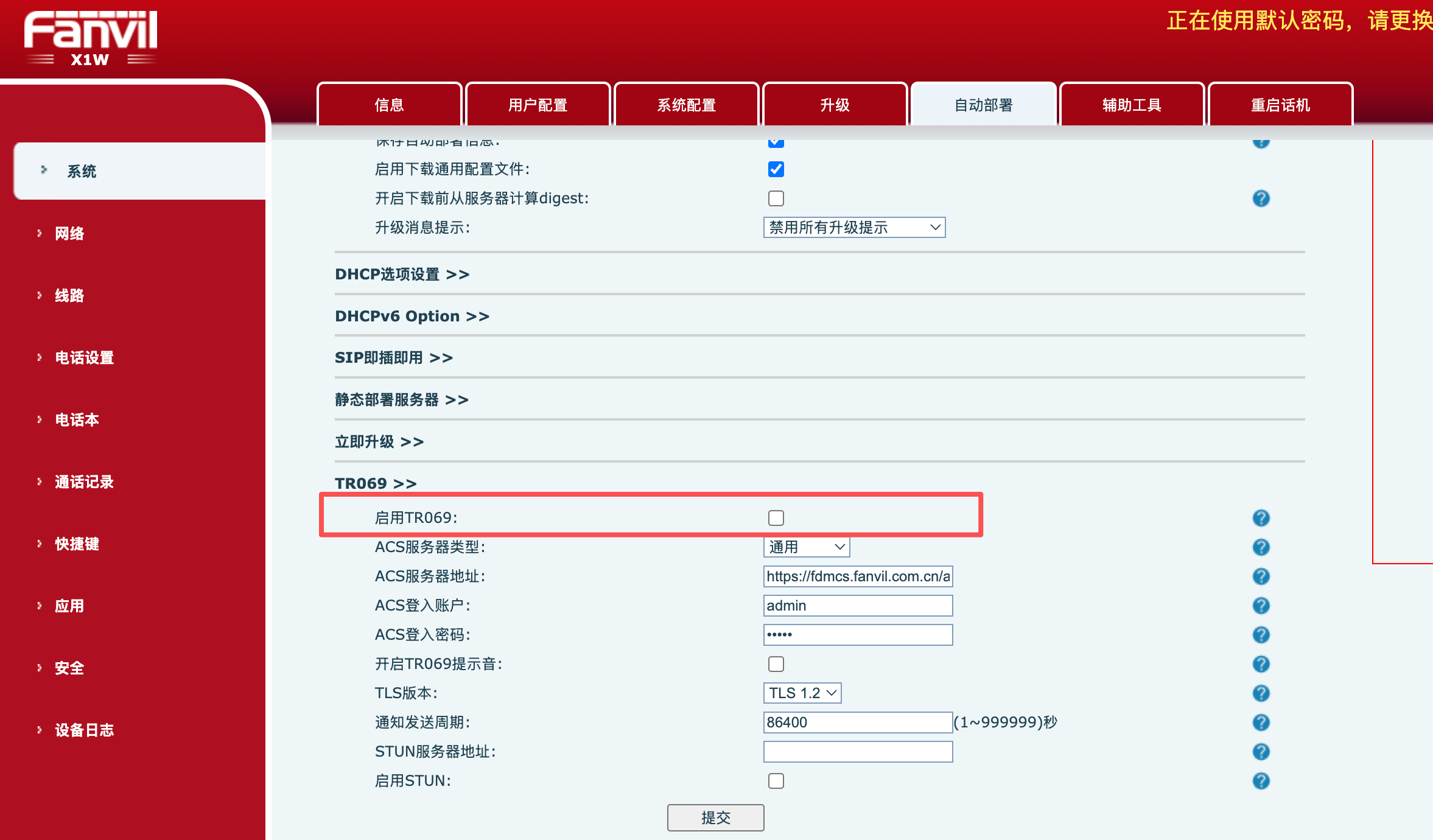Open help icon for ACS服务器类型
Image resolution: width=1433 pixels, height=840 pixels.
(x=1261, y=547)
